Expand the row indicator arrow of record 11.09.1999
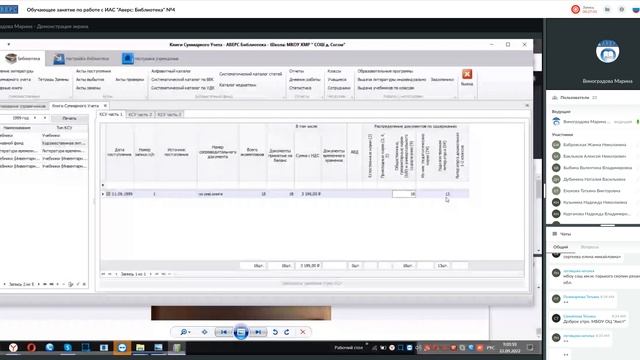640x360 pixels. [x=103, y=194]
